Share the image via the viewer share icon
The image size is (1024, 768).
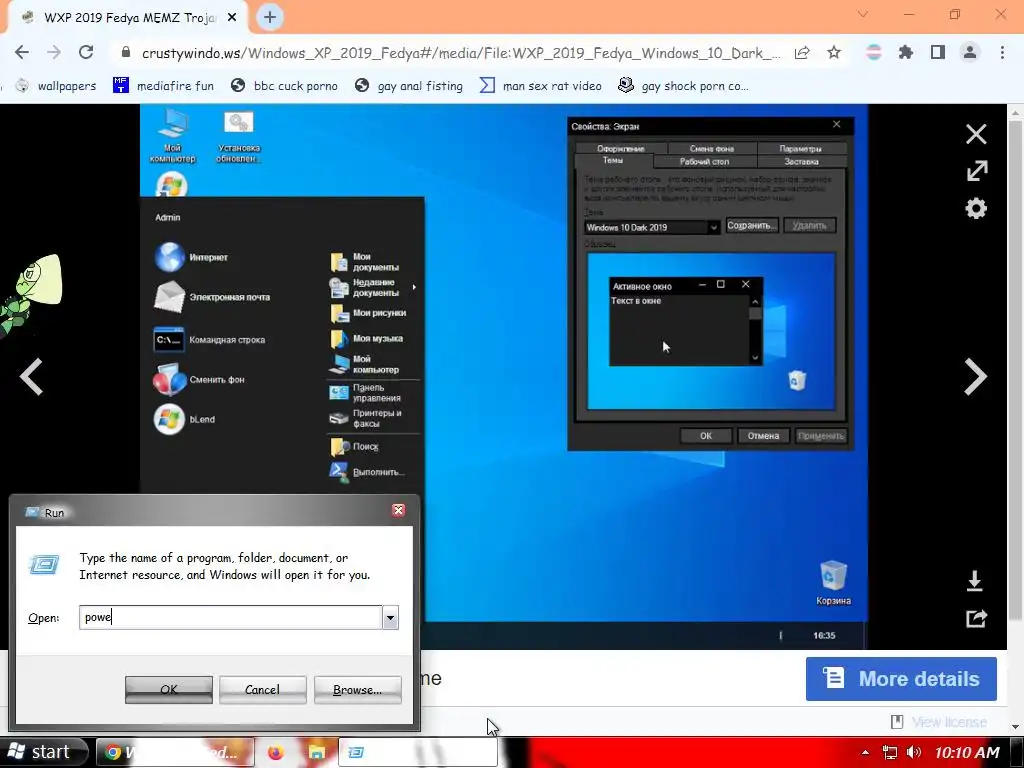click(x=976, y=618)
